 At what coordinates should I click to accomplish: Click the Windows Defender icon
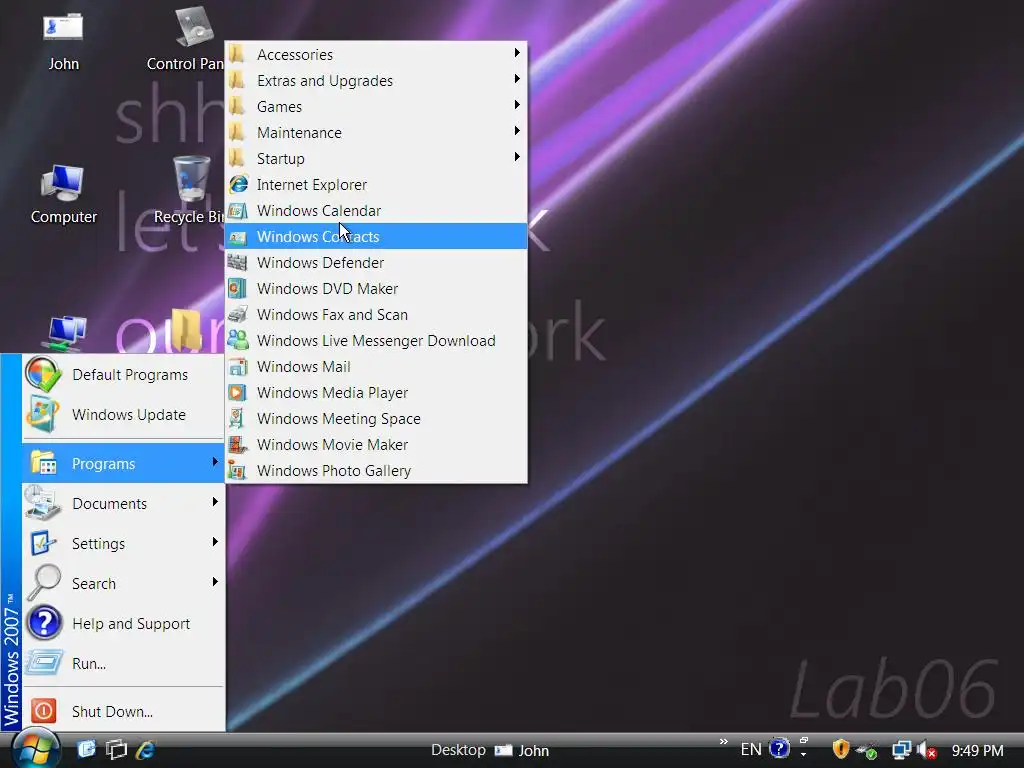click(x=238, y=263)
